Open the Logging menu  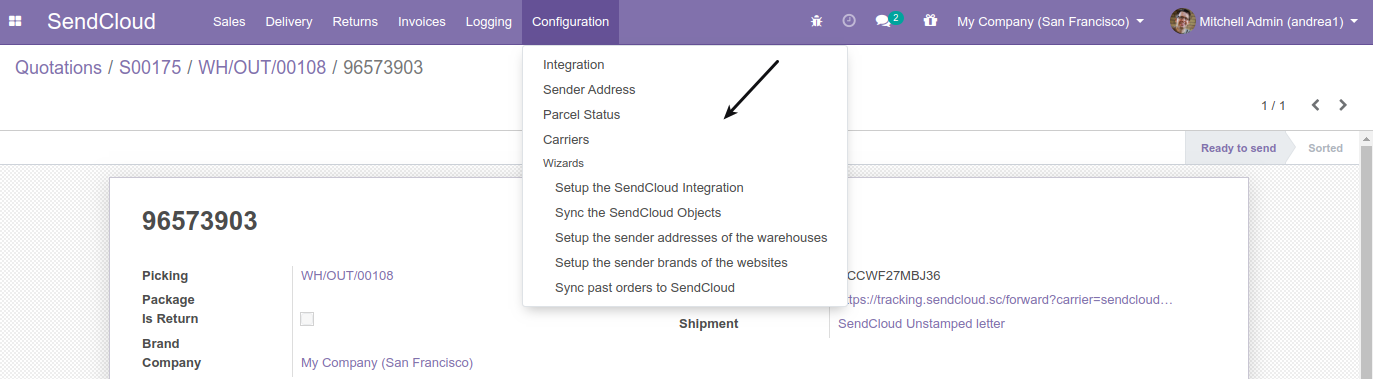pos(489,21)
